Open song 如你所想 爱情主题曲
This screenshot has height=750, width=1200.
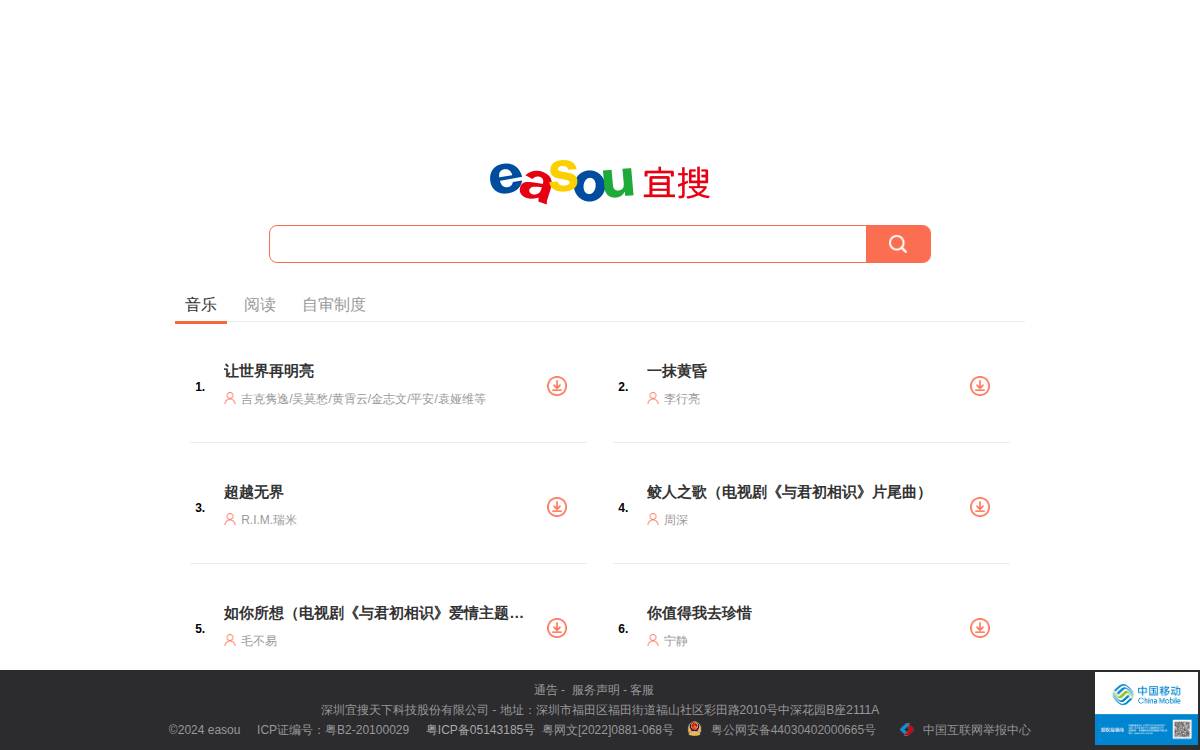(x=374, y=613)
